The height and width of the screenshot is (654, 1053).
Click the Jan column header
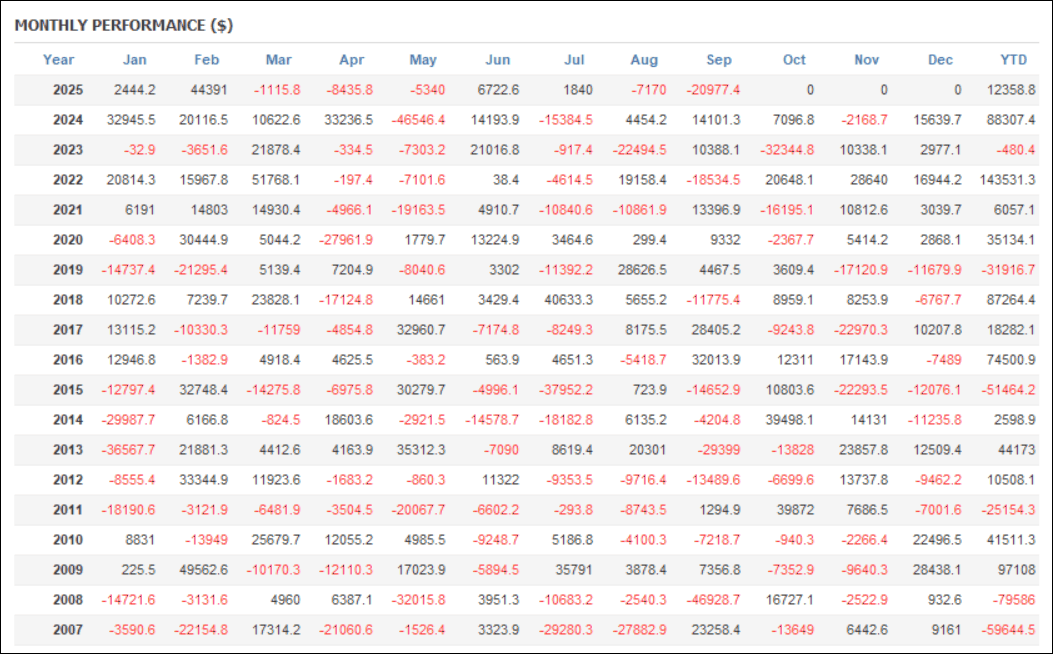pos(135,60)
